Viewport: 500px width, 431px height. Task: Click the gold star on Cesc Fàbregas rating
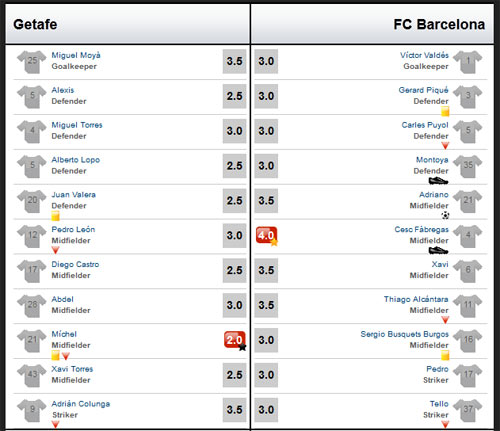(x=274, y=242)
